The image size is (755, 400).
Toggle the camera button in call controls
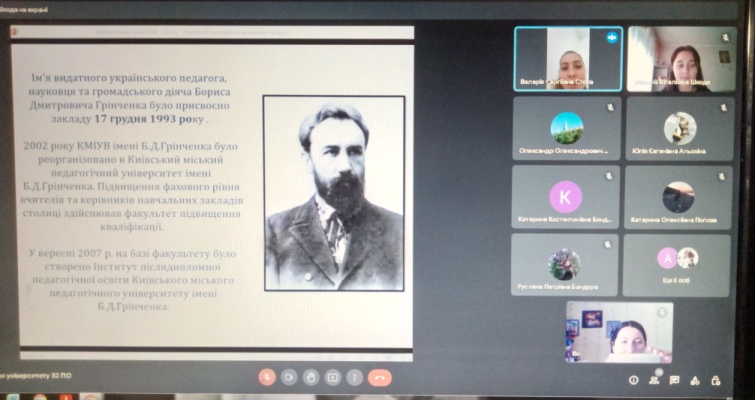point(289,377)
